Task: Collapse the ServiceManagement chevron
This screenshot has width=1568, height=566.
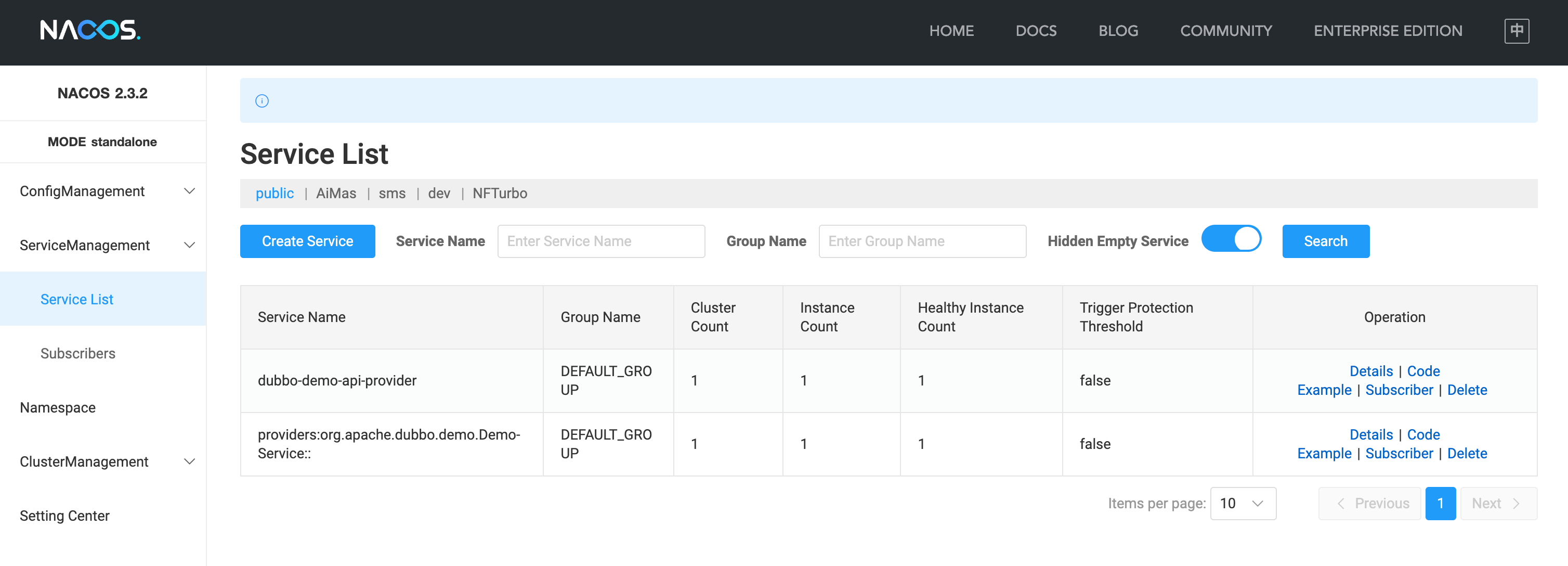Action: [189, 245]
